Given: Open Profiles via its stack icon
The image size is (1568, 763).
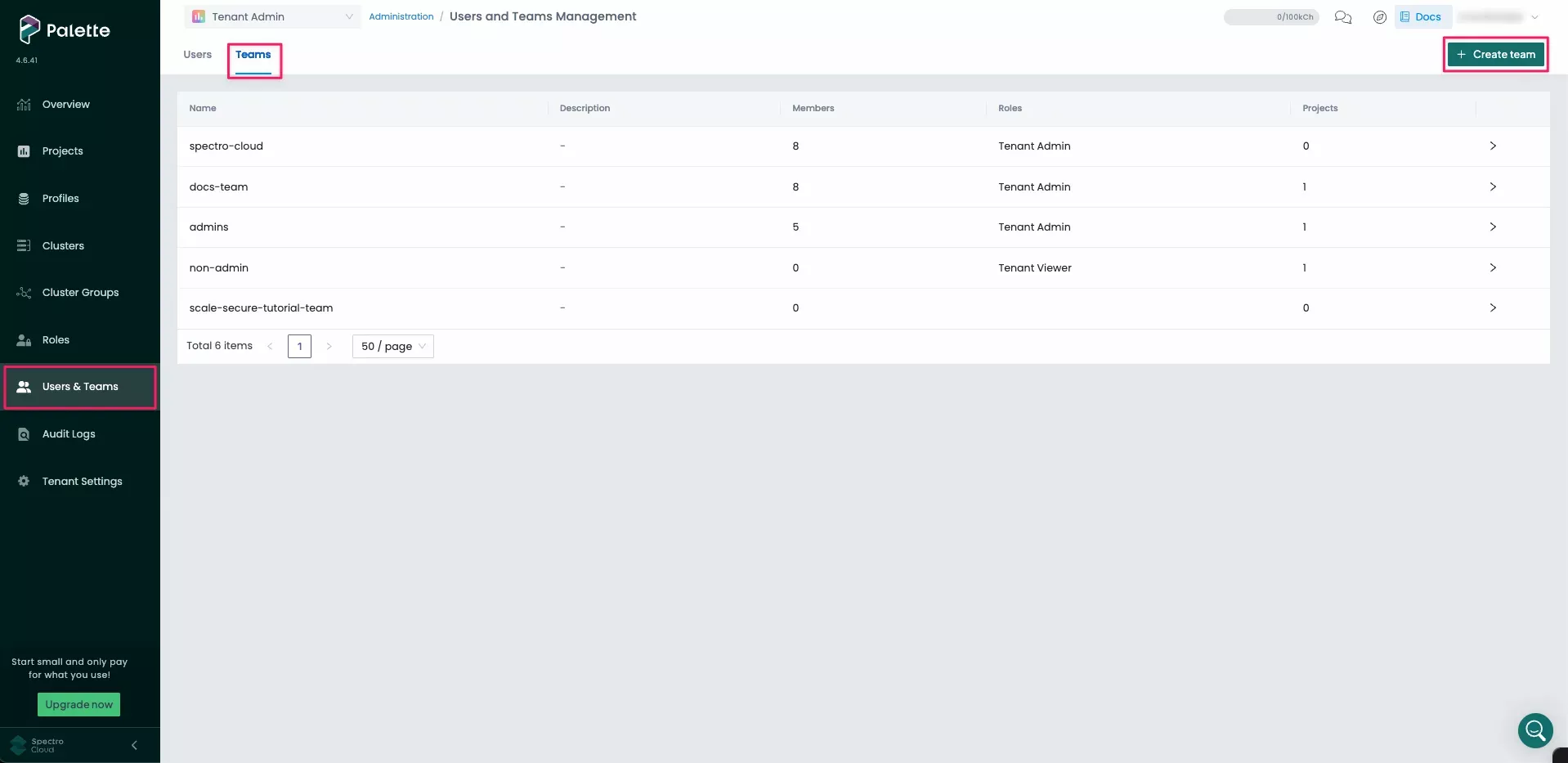Looking at the screenshot, I should [x=24, y=199].
